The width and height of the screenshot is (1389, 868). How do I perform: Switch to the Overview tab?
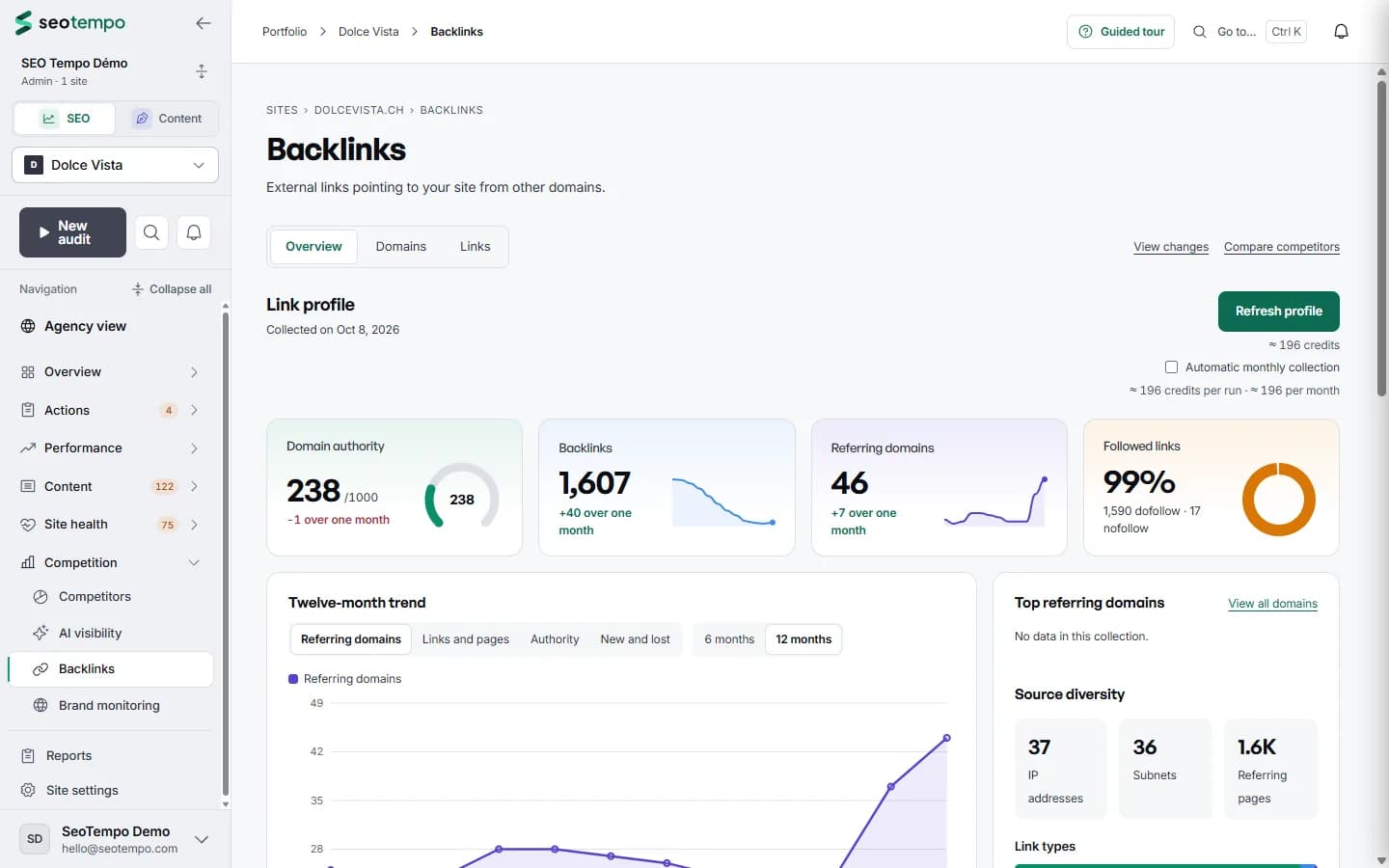(x=313, y=247)
